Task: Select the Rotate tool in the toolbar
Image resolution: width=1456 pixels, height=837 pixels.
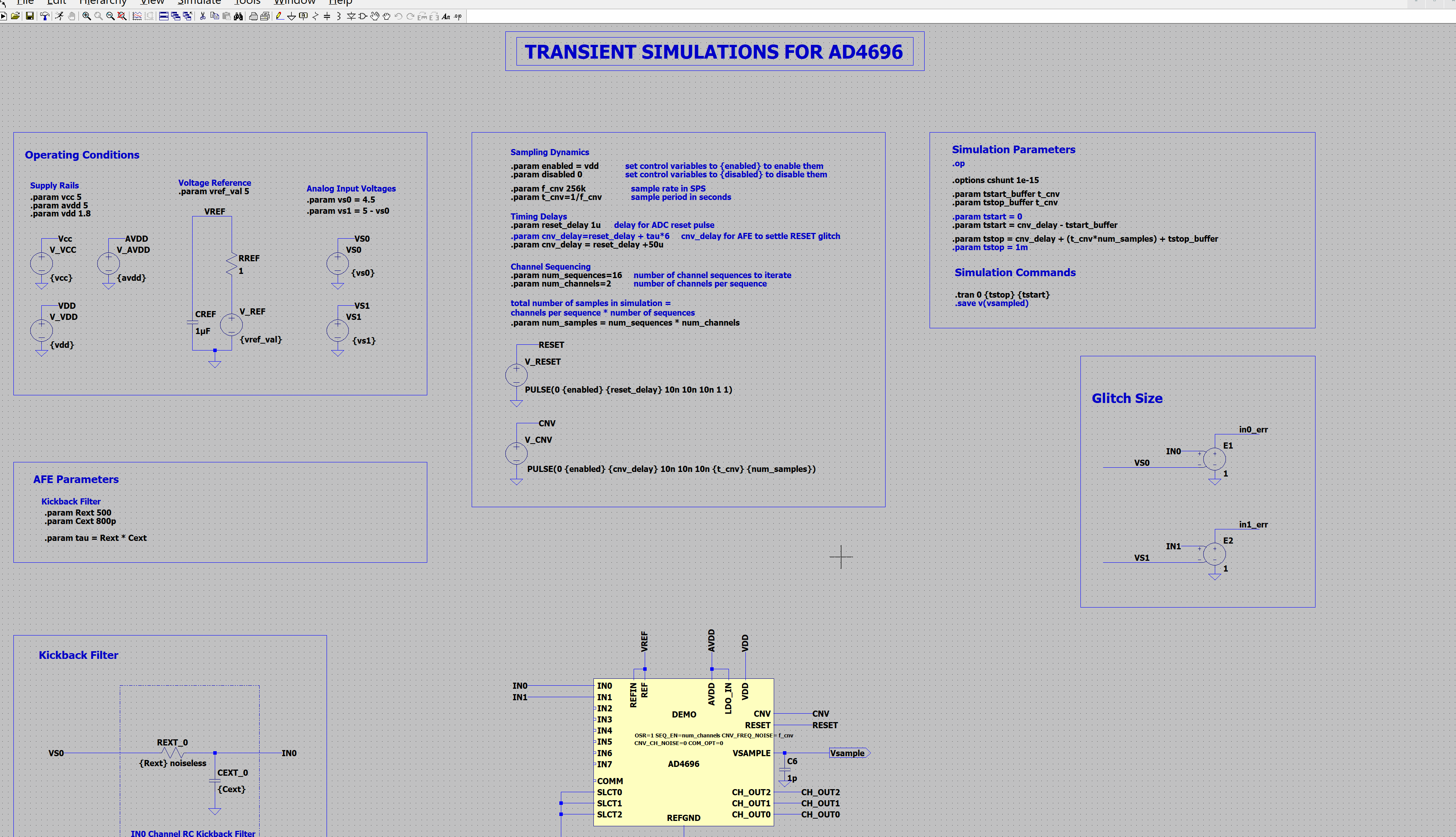Action: (423, 16)
